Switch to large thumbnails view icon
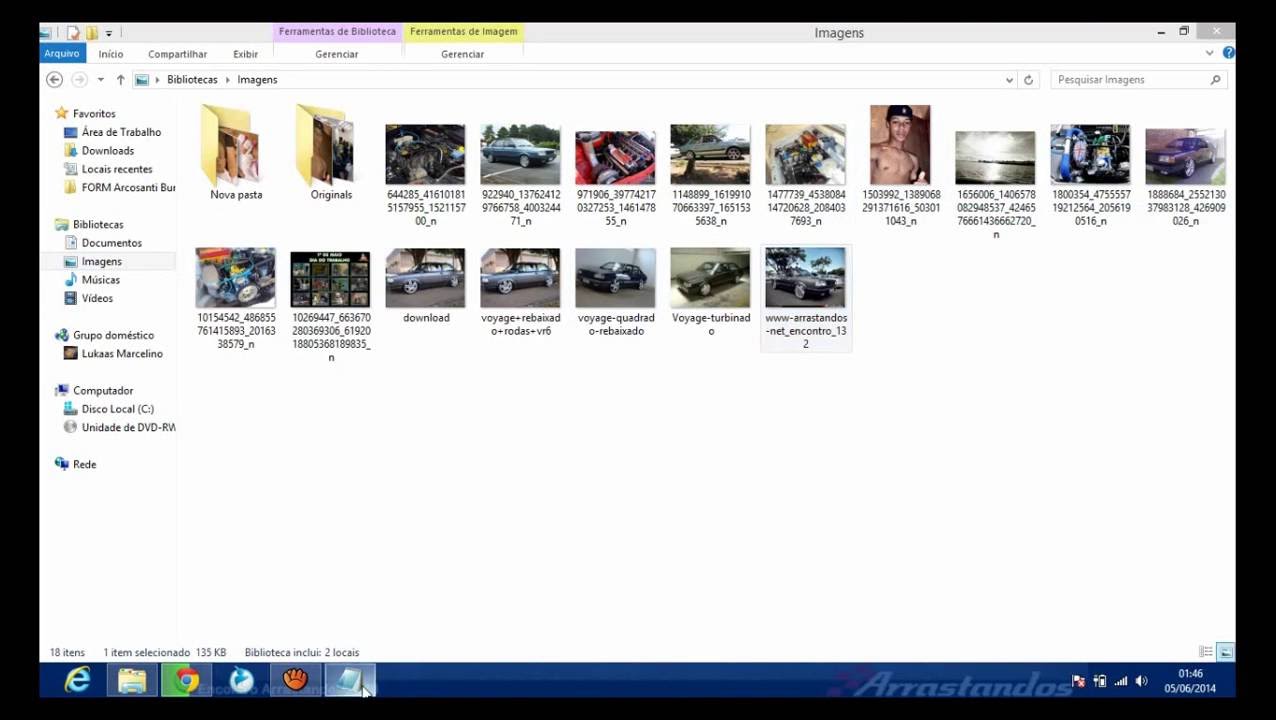 1225,652
